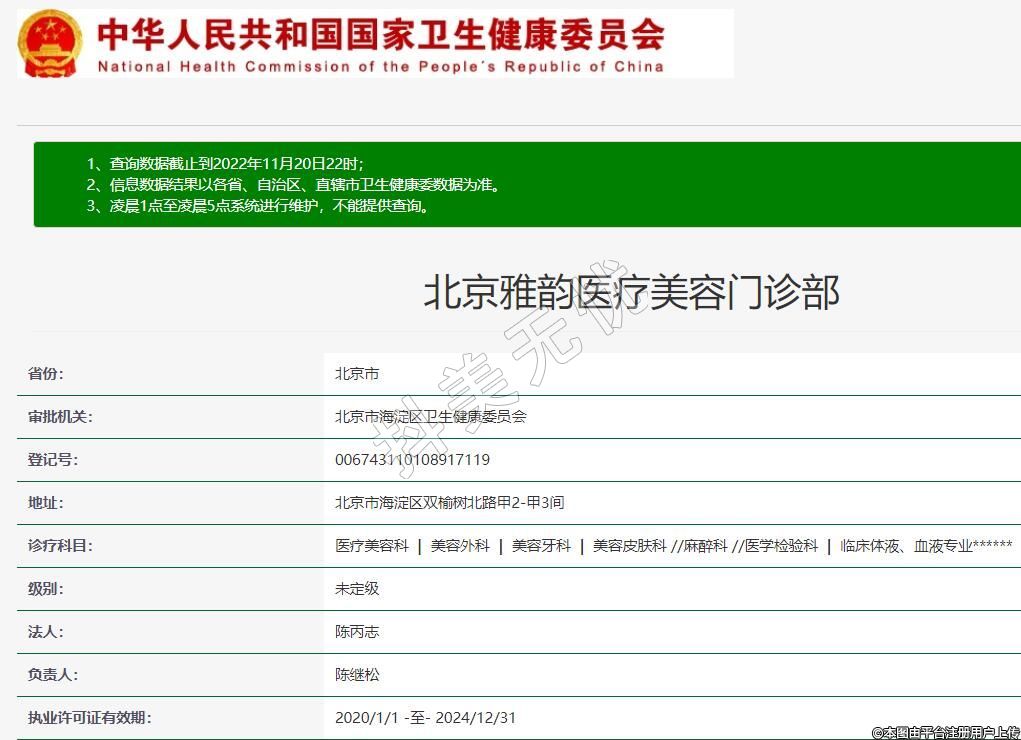1021x740 pixels.
Task: Click the 登记号 row label
Action: (x=52, y=460)
